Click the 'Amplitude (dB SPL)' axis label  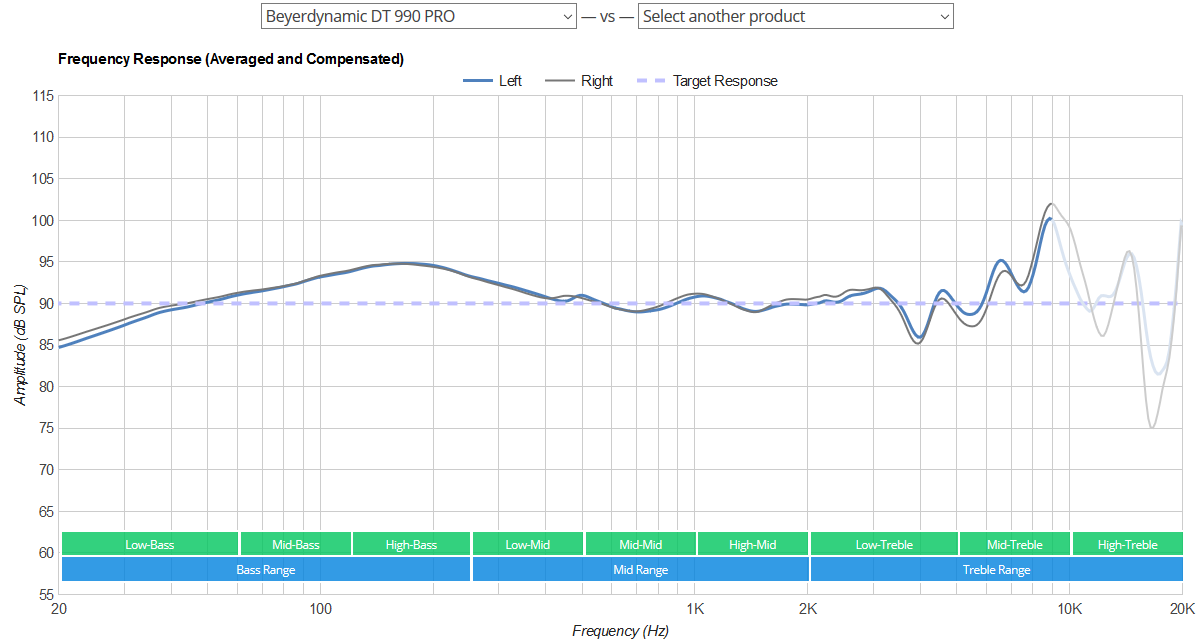(20, 345)
